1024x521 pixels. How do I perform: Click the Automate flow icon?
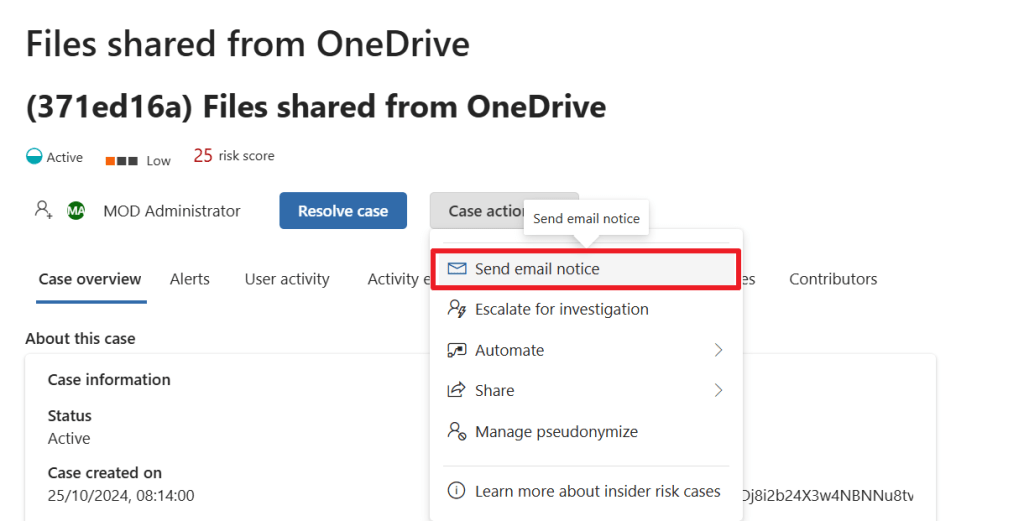point(457,350)
